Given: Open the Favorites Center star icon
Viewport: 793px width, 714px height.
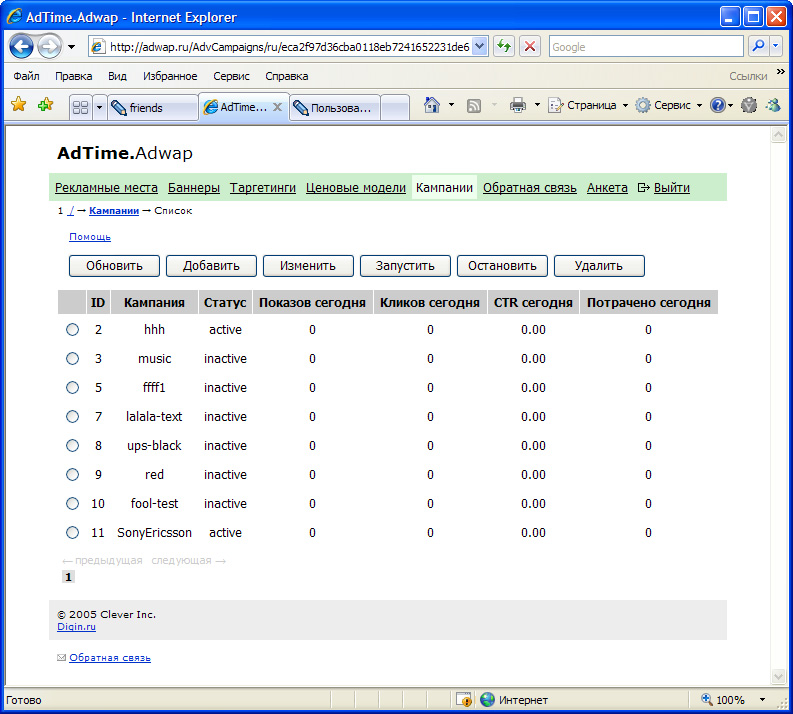Looking at the screenshot, I should [18, 105].
